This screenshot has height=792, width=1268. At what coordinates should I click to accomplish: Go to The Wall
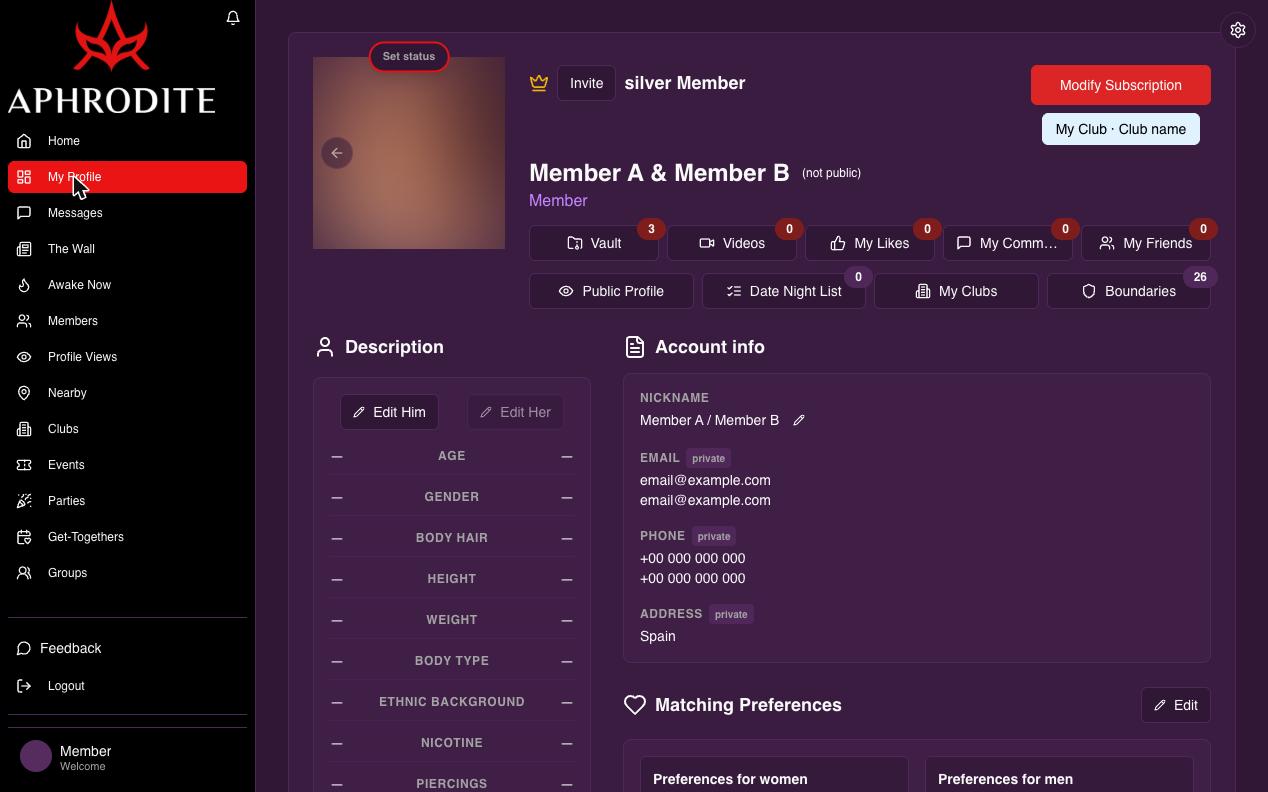[128, 249]
